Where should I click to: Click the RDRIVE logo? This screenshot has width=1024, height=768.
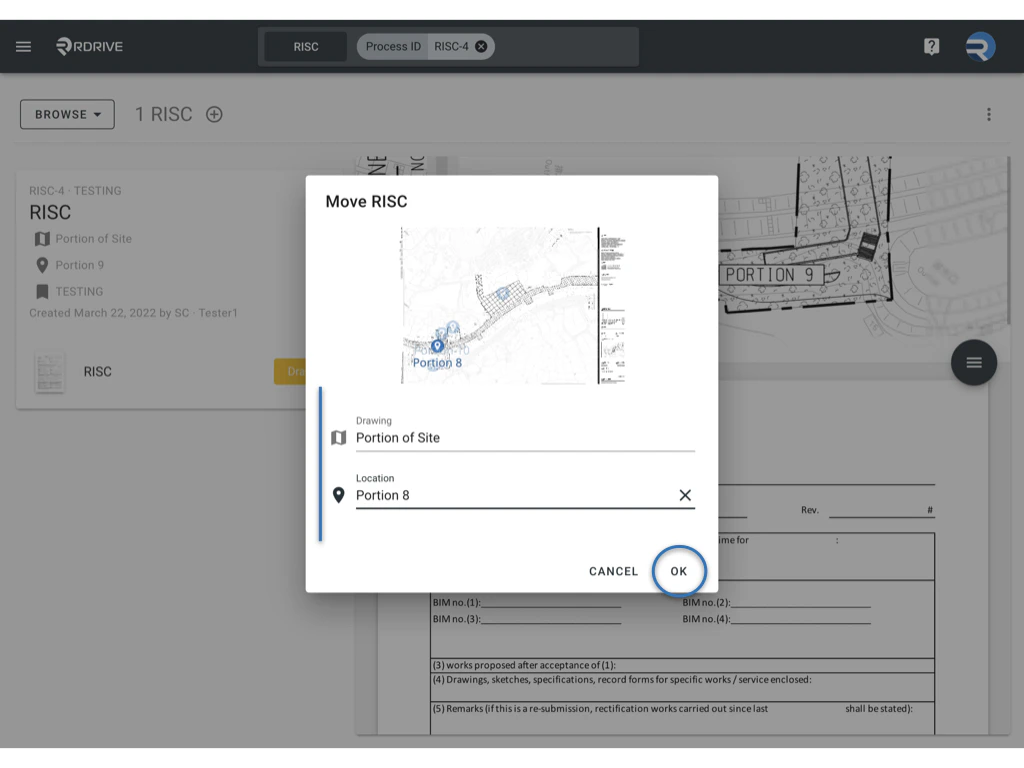tap(89, 46)
